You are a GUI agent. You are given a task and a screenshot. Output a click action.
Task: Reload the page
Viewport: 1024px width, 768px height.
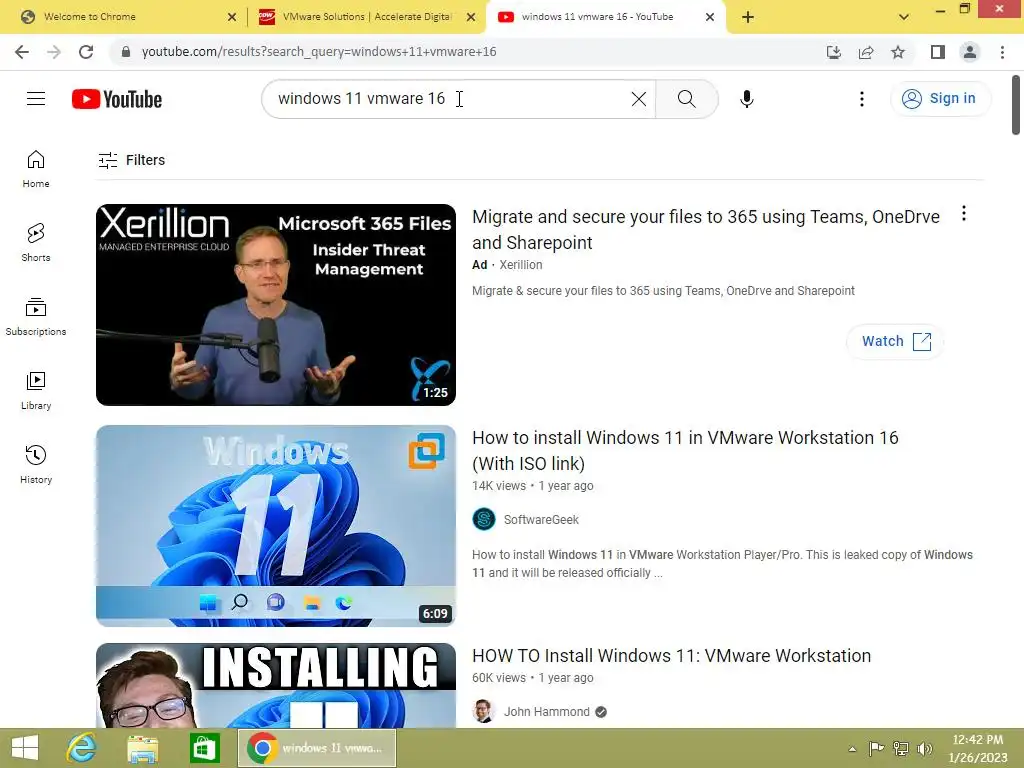[x=86, y=52]
